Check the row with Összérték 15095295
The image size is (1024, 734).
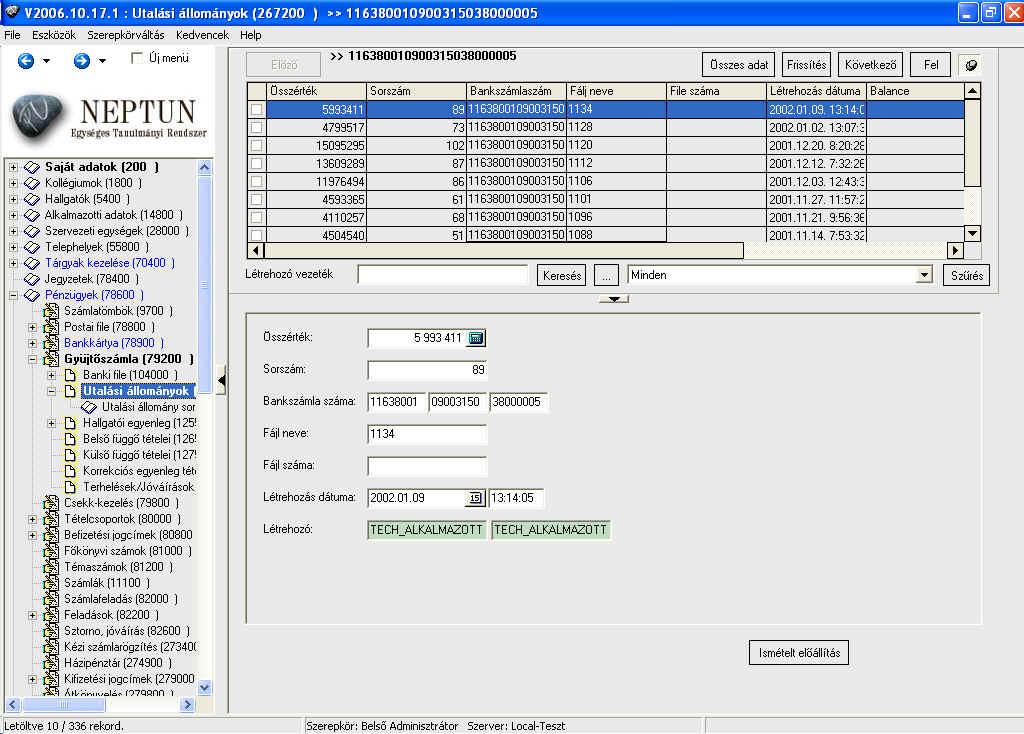[257, 146]
